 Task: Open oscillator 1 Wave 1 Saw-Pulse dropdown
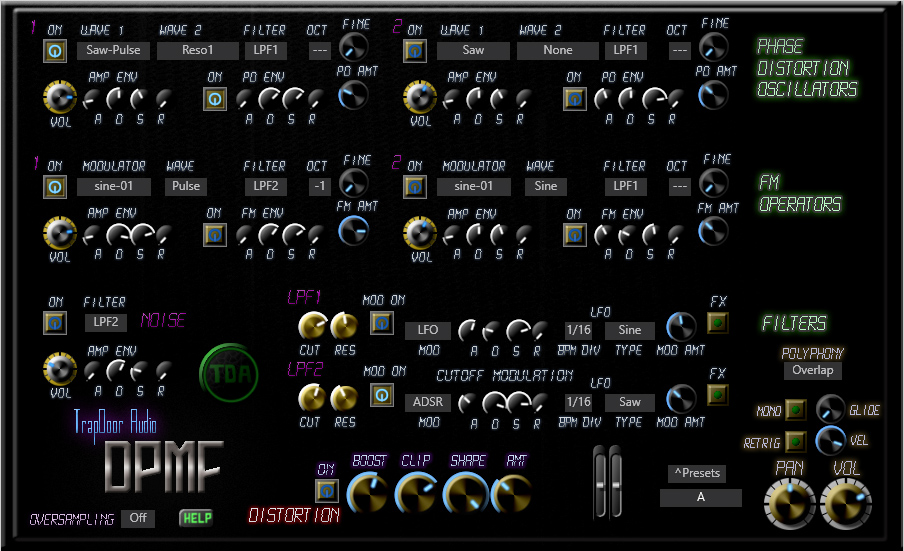tap(113, 50)
